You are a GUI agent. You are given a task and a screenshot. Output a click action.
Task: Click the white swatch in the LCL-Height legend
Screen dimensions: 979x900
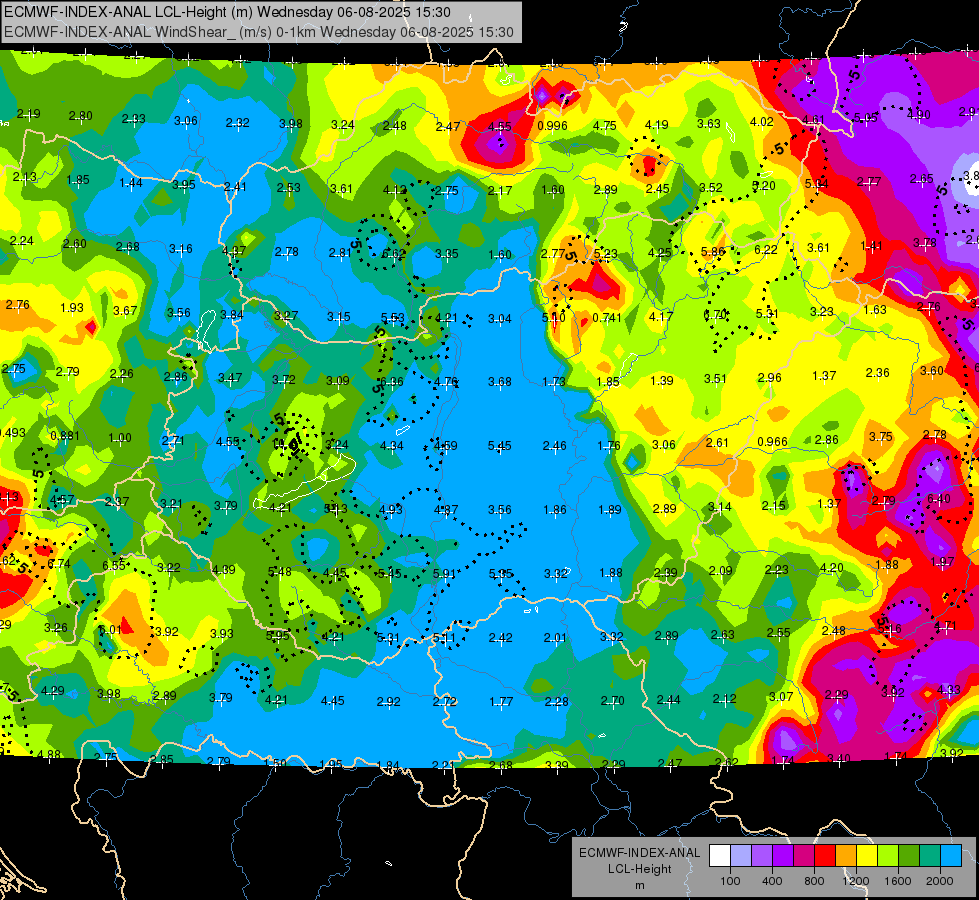click(x=719, y=855)
